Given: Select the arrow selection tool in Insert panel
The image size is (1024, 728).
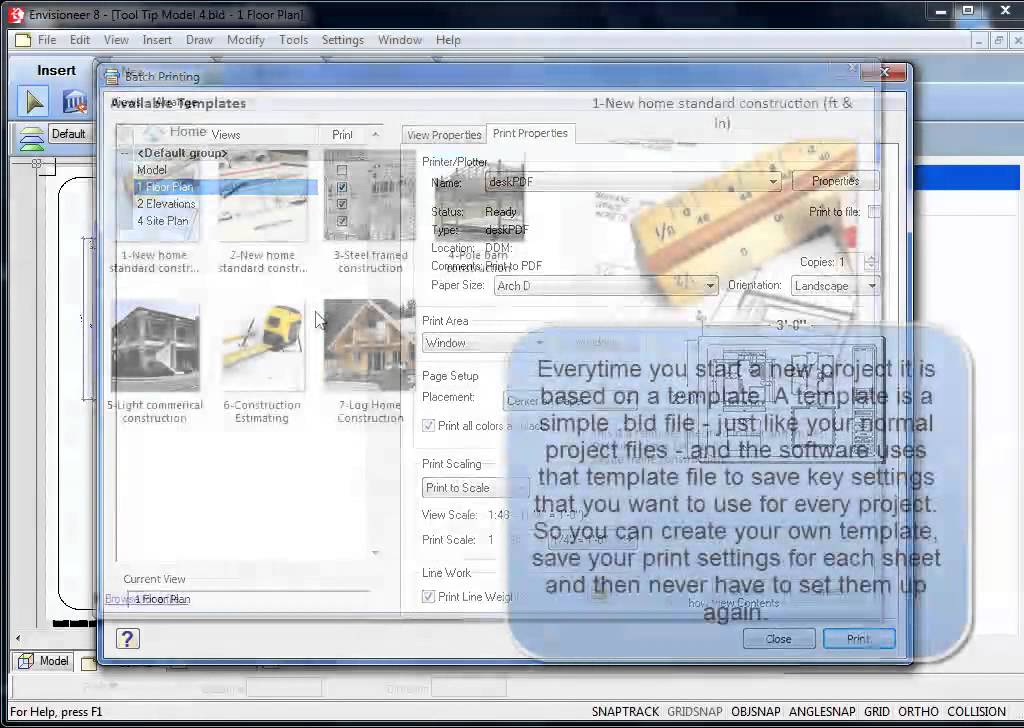Looking at the screenshot, I should [33, 102].
